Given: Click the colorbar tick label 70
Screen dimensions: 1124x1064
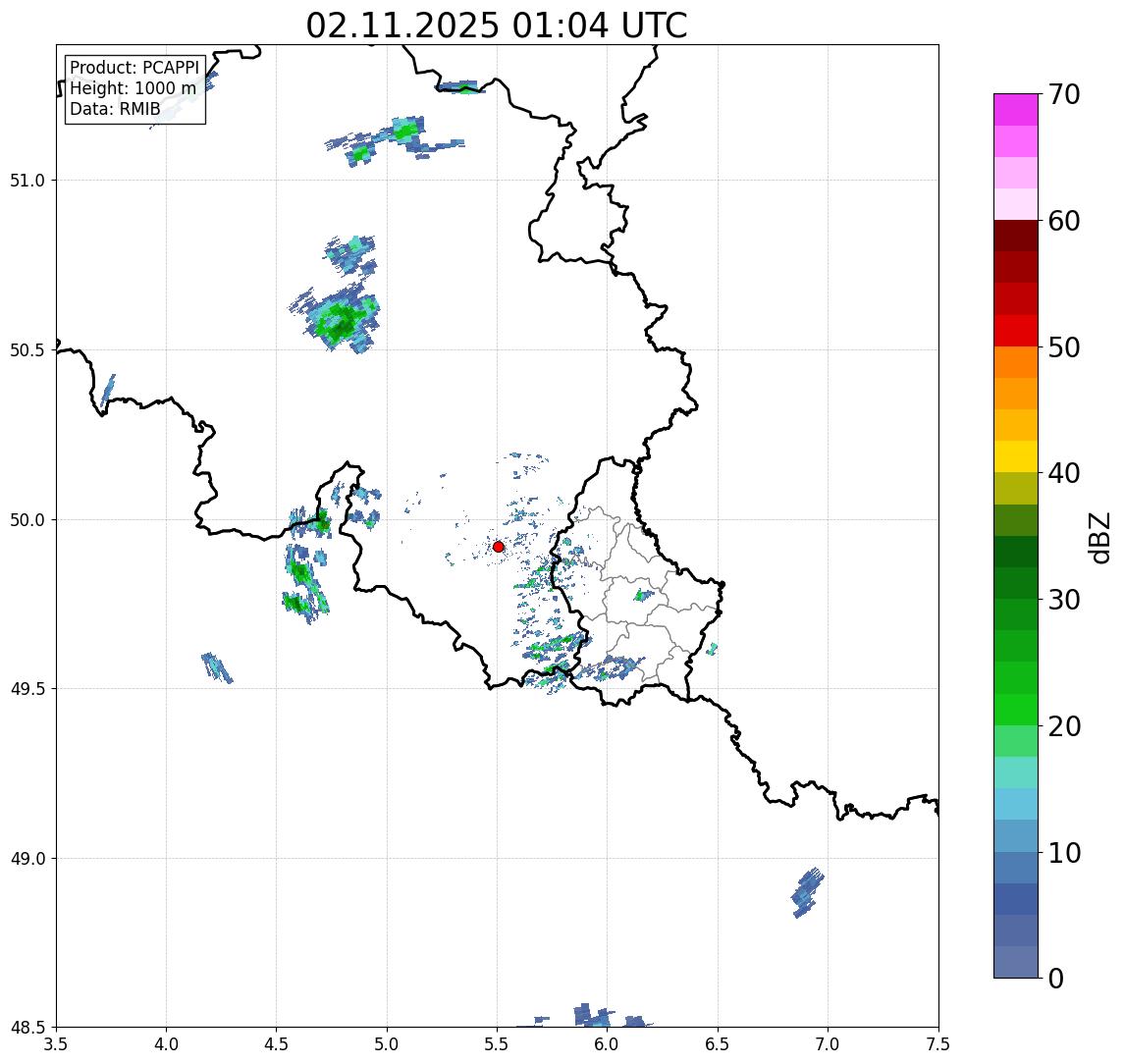Looking at the screenshot, I should (1064, 94).
